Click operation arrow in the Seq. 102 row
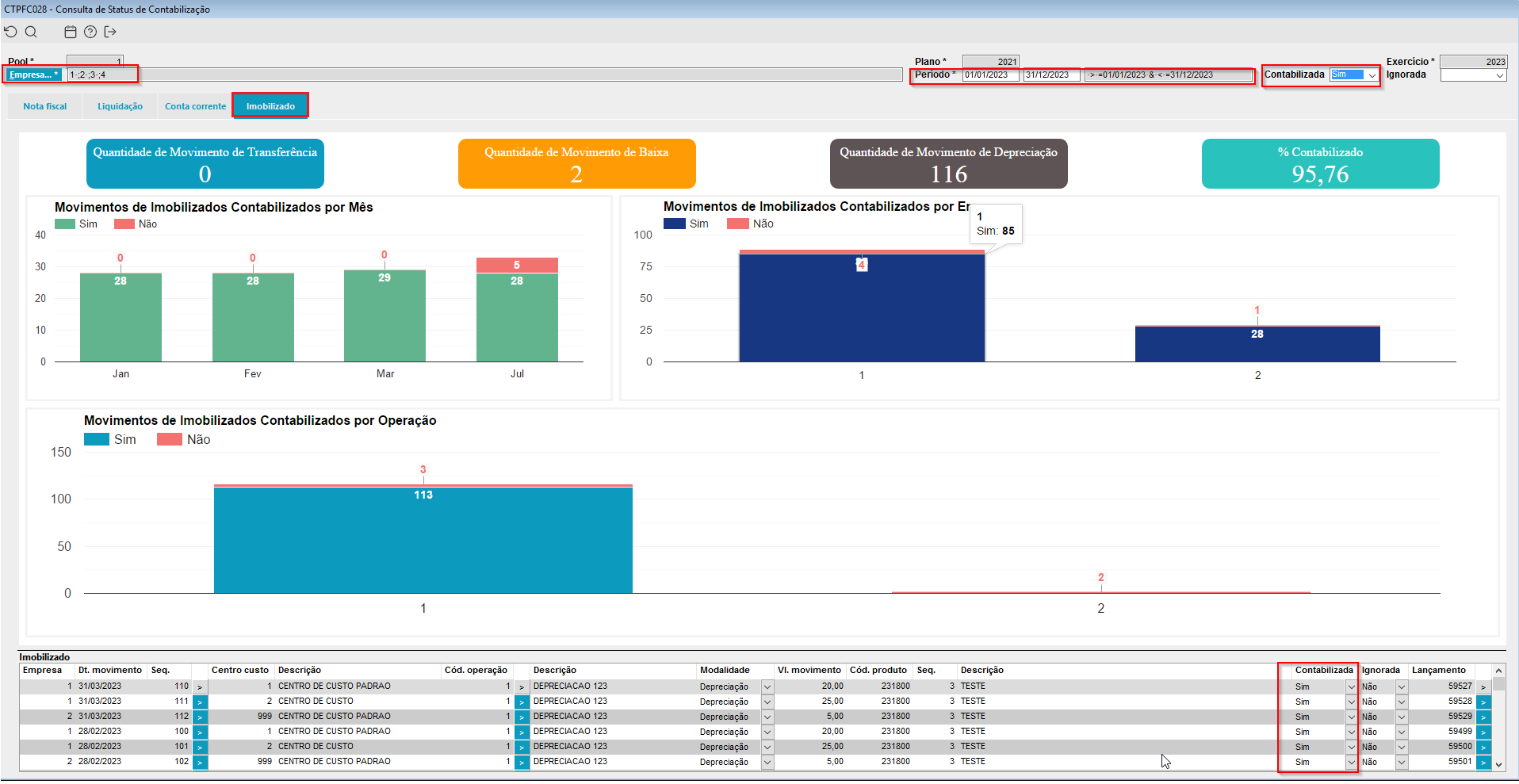 pos(522,763)
